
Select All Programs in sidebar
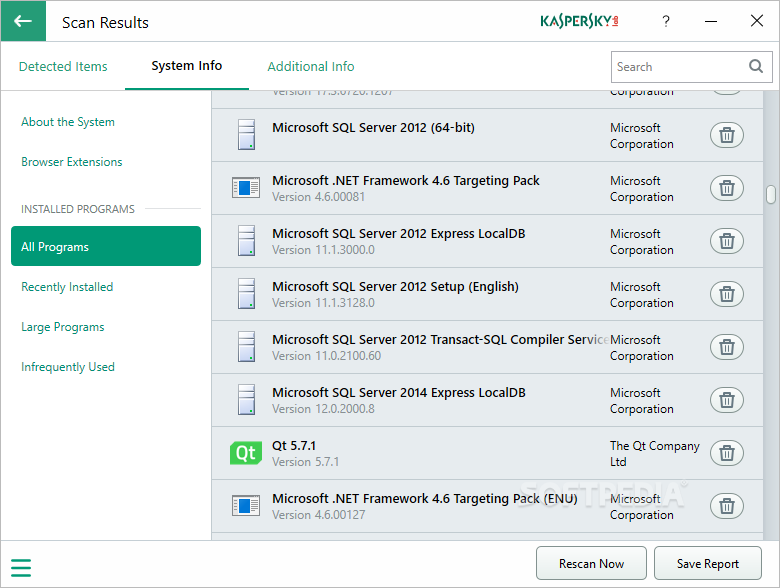tap(106, 246)
